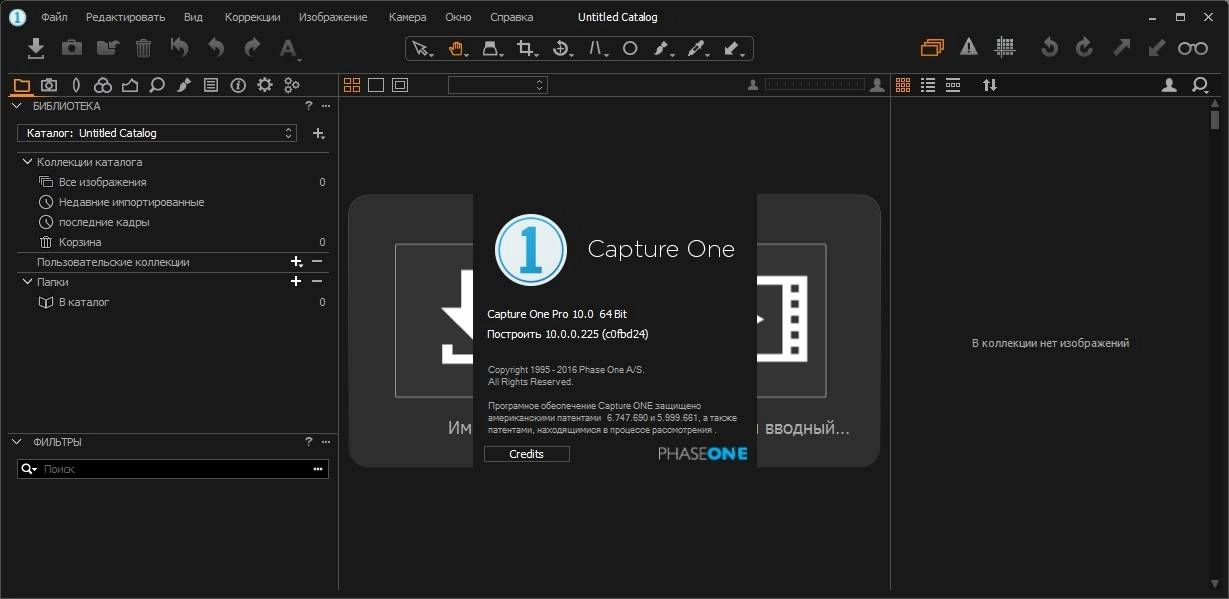Toggle the viewer proof margin icon
The height and width of the screenshot is (599, 1229).
[x=400, y=85]
